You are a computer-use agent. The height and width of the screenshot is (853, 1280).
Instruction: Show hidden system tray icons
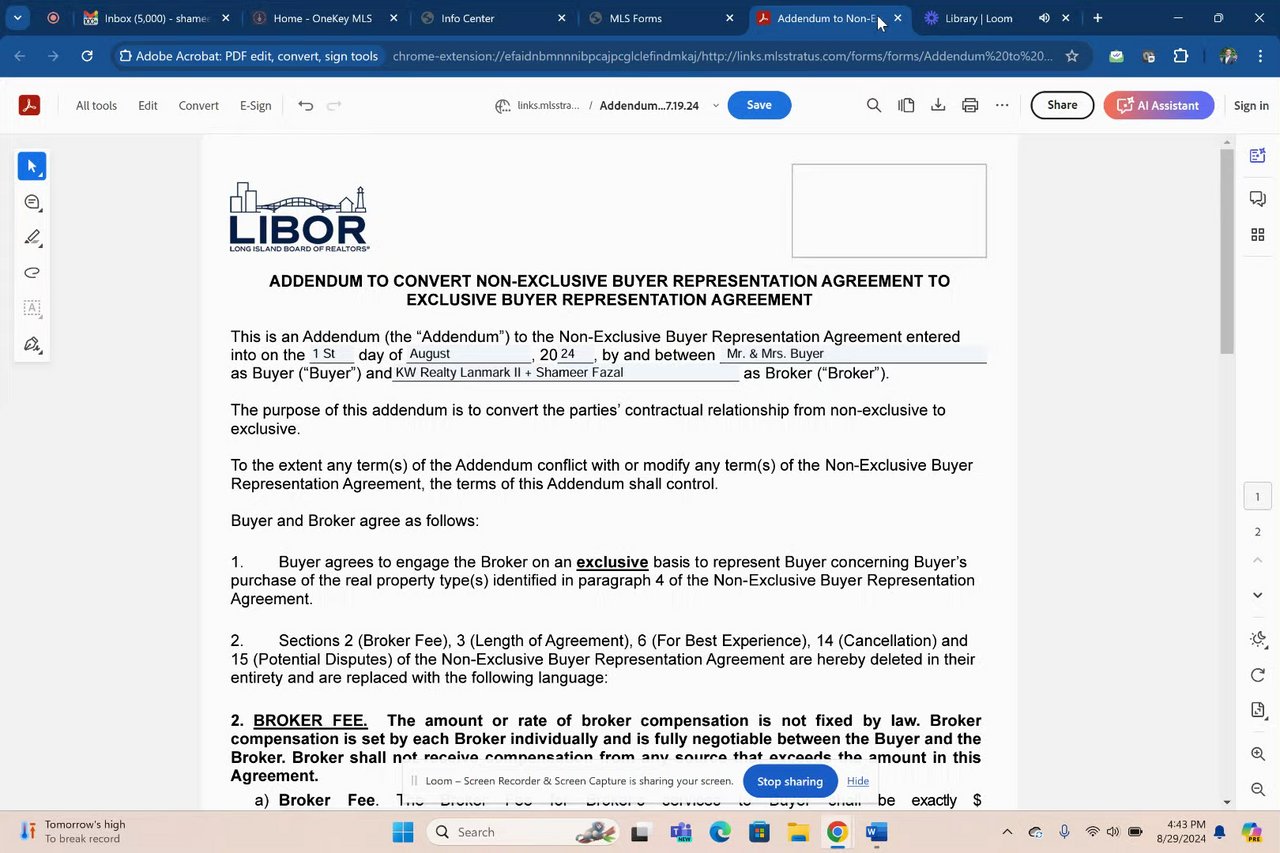[x=1007, y=832]
